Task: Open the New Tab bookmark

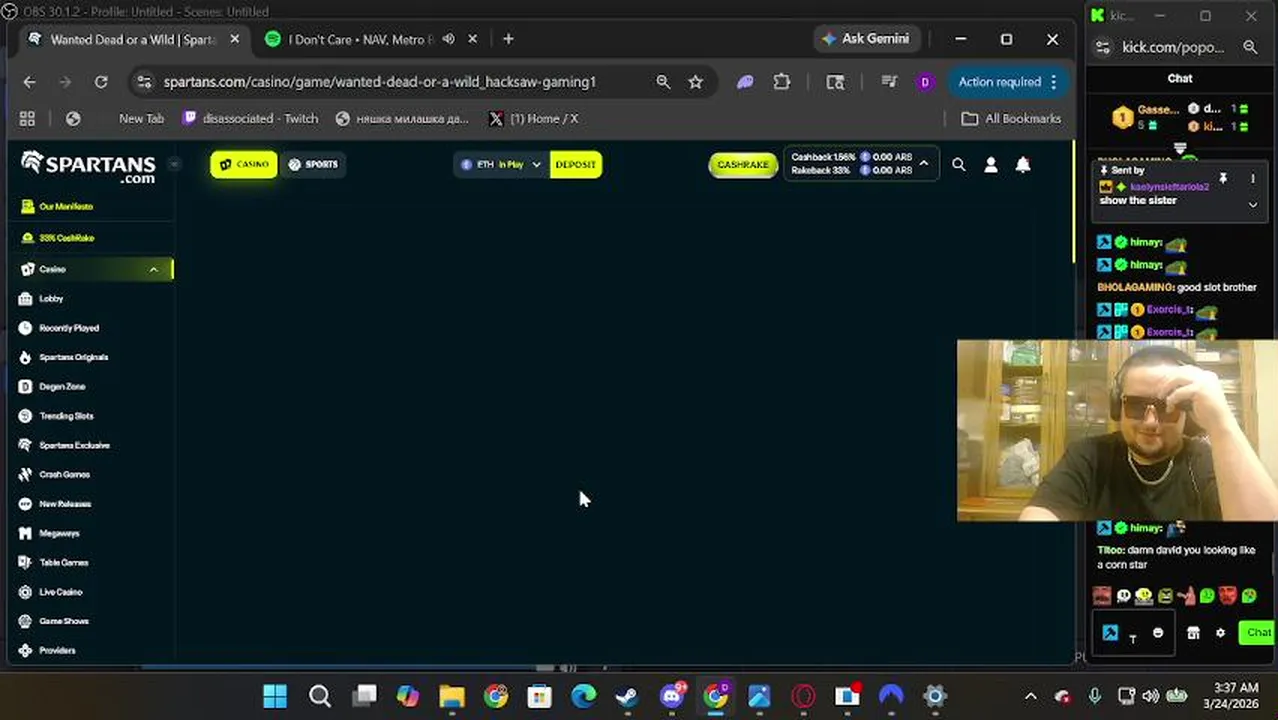Action: (141, 118)
